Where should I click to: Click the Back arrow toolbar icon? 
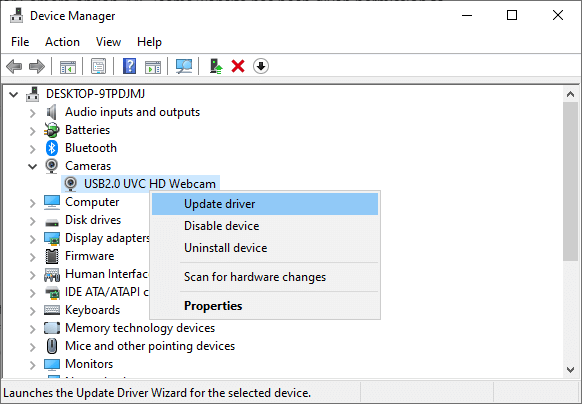click(14, 66)
